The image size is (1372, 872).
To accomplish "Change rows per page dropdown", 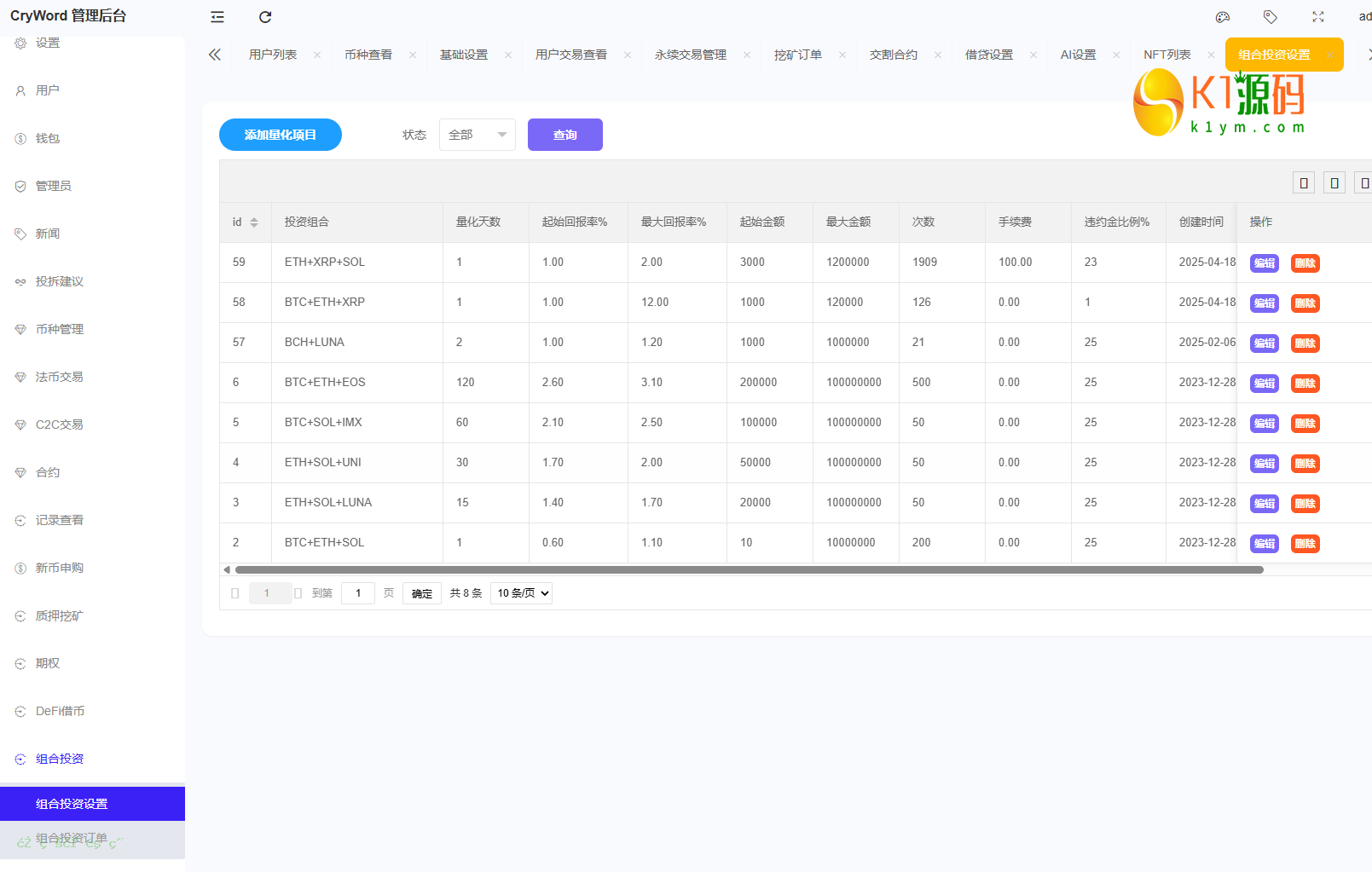I will [x=521, y=593].
